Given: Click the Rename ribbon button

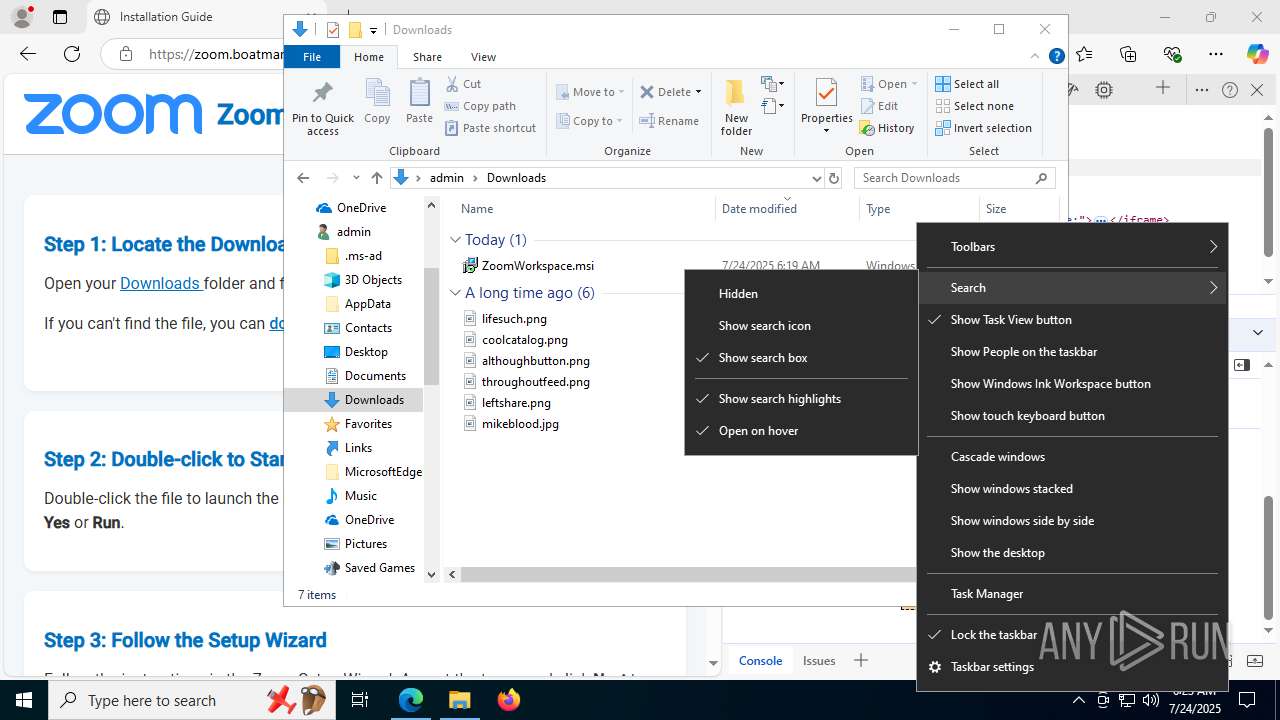Looking at the screenshot, I should coord(669,121).
